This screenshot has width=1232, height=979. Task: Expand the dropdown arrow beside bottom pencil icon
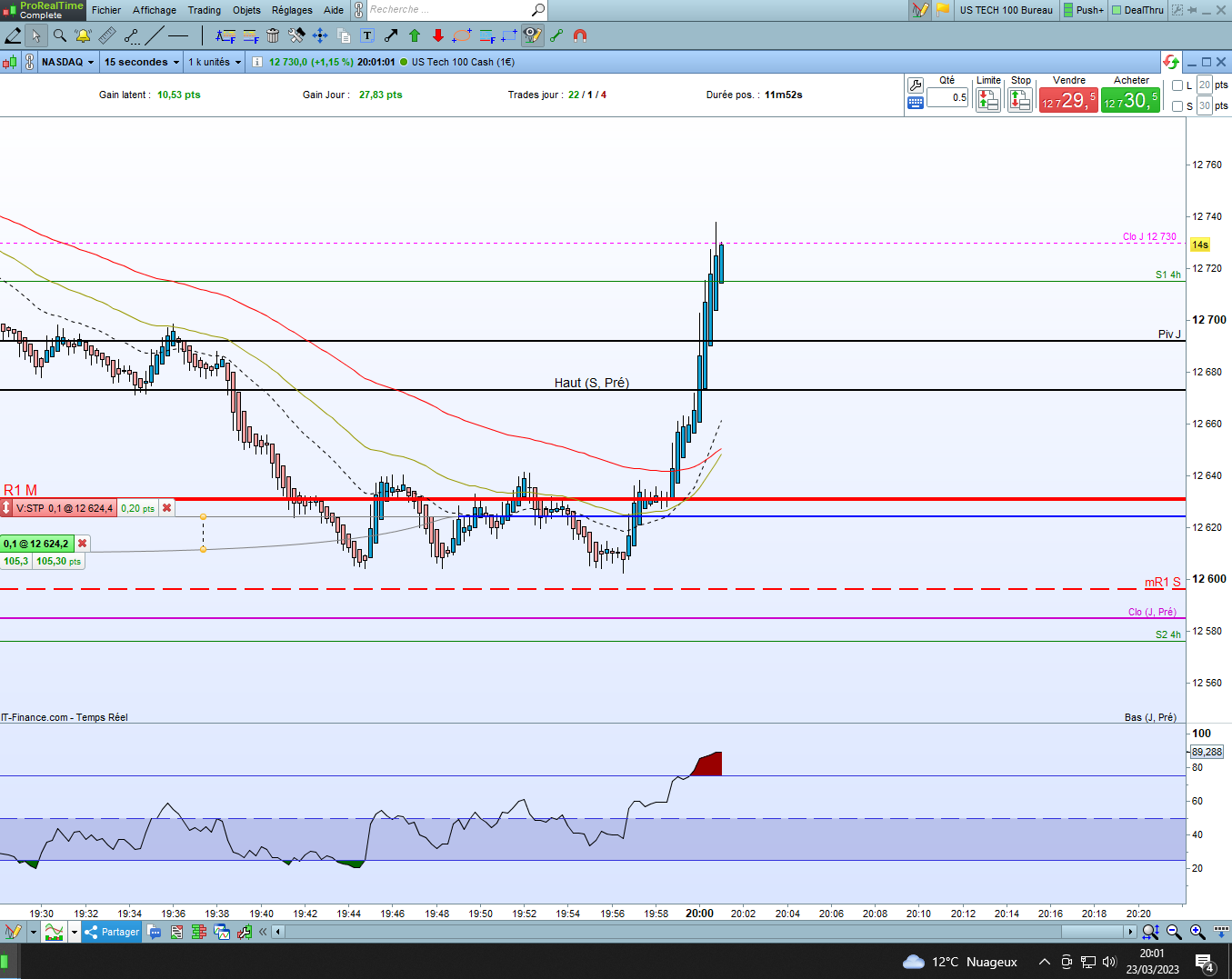34,932
